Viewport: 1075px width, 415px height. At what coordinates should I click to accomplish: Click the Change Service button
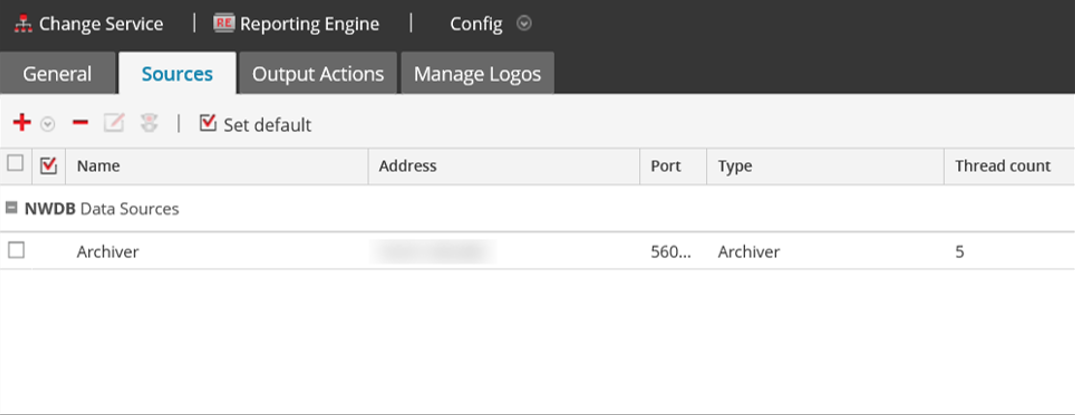(x=100, y=24)
